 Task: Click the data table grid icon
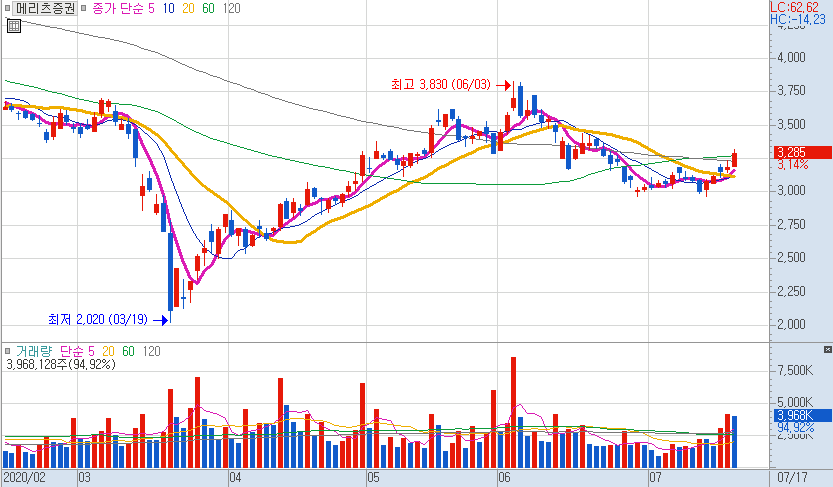[14, 25]
